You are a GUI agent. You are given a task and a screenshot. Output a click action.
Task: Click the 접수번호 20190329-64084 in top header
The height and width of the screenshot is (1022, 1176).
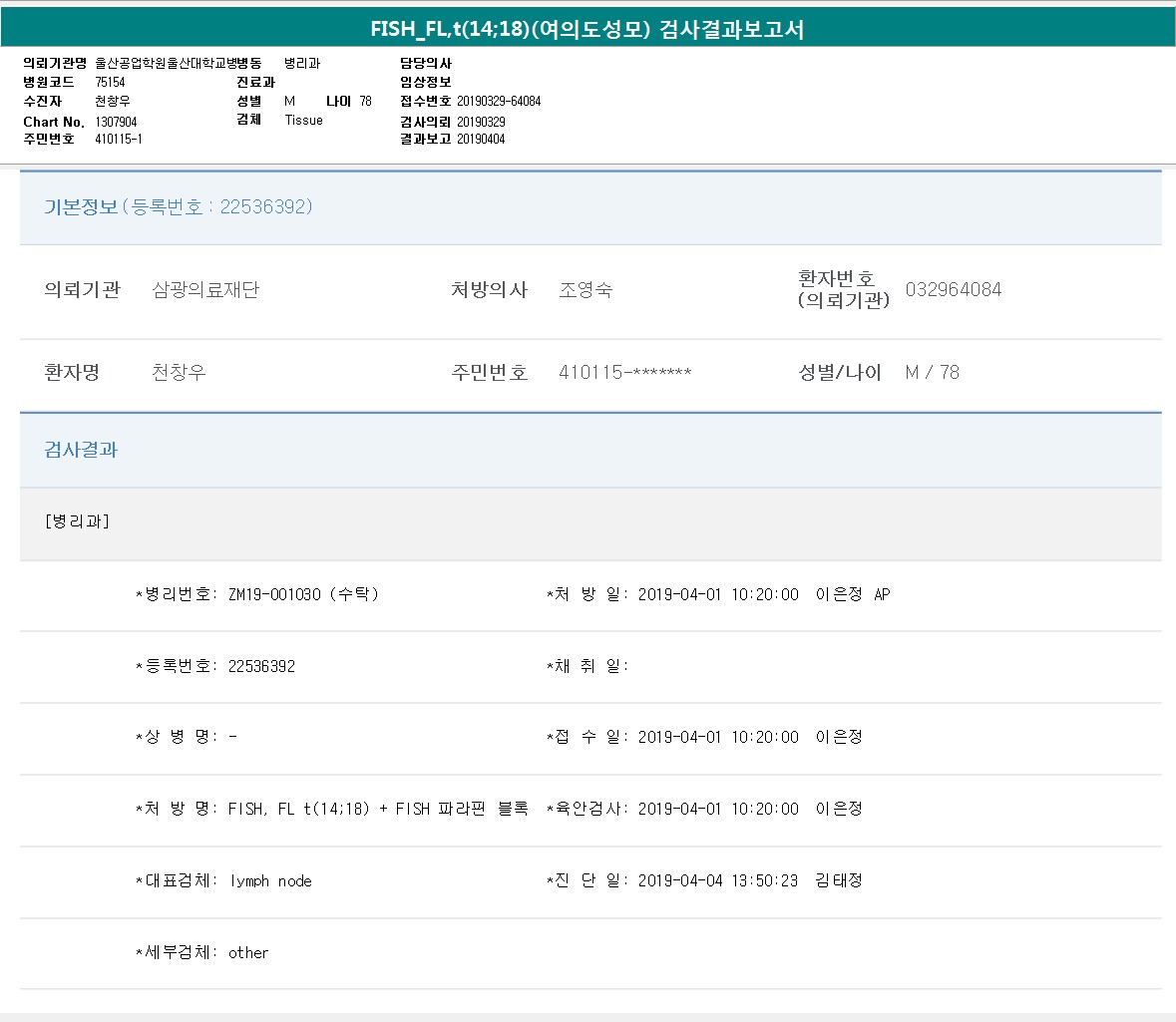499,102
